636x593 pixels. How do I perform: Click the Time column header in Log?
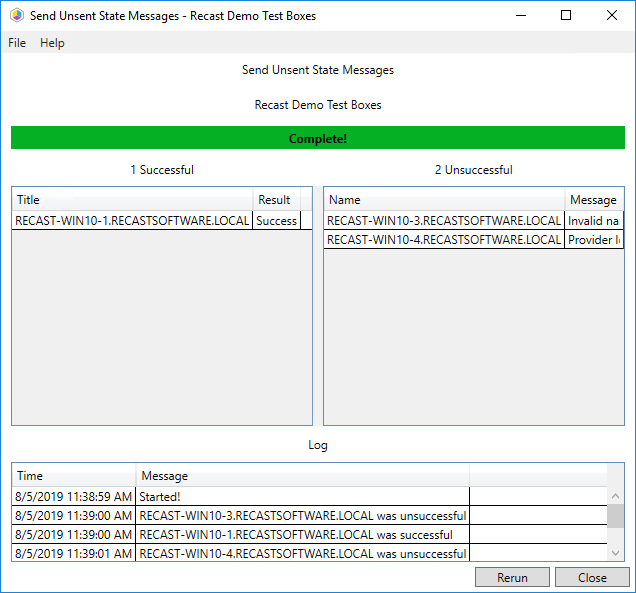pos(74,475)
